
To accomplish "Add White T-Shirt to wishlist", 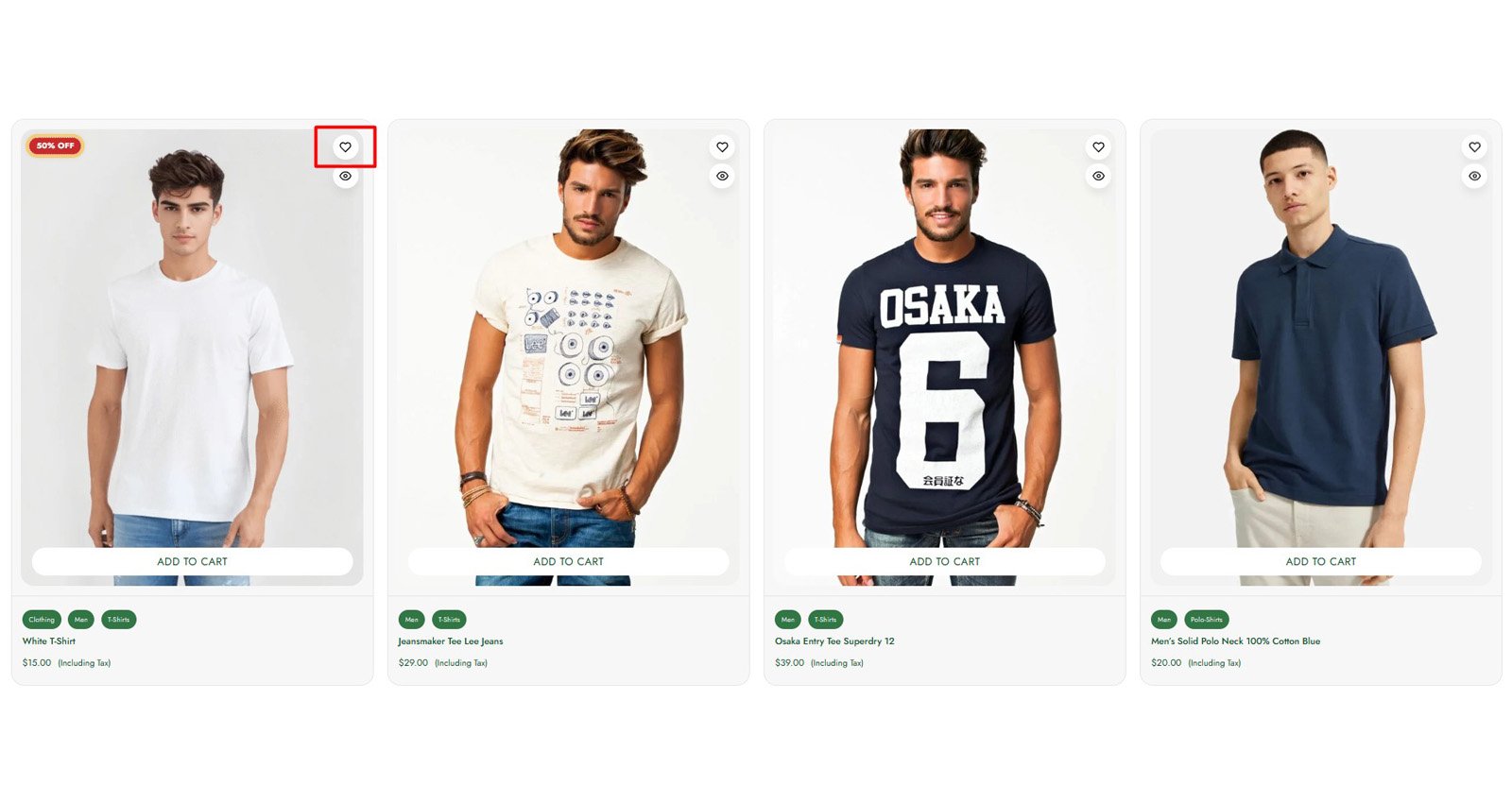I will pyautogui.click(x=345, y=147).
